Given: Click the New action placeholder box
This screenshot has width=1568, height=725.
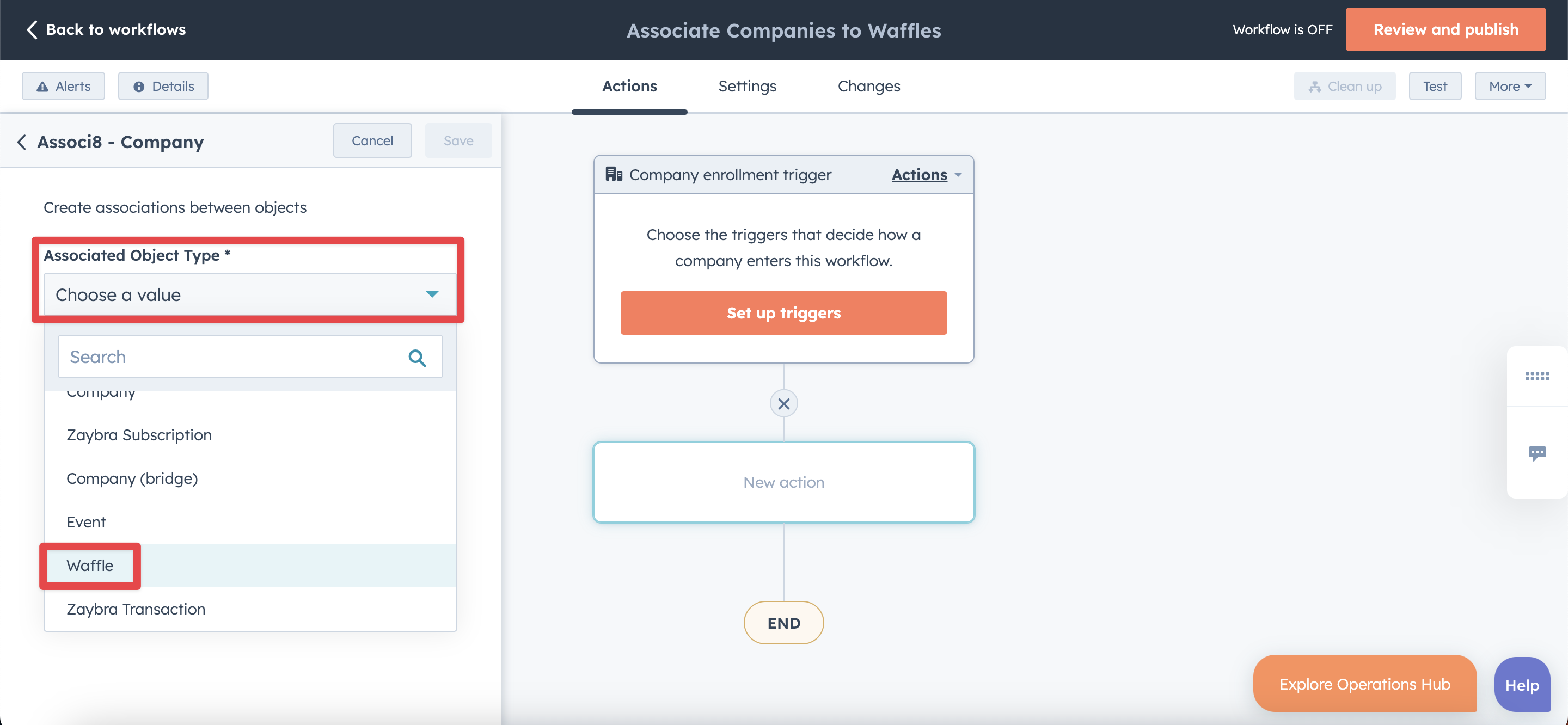Looking at the screenshot, I should click(x=783, y=482).
